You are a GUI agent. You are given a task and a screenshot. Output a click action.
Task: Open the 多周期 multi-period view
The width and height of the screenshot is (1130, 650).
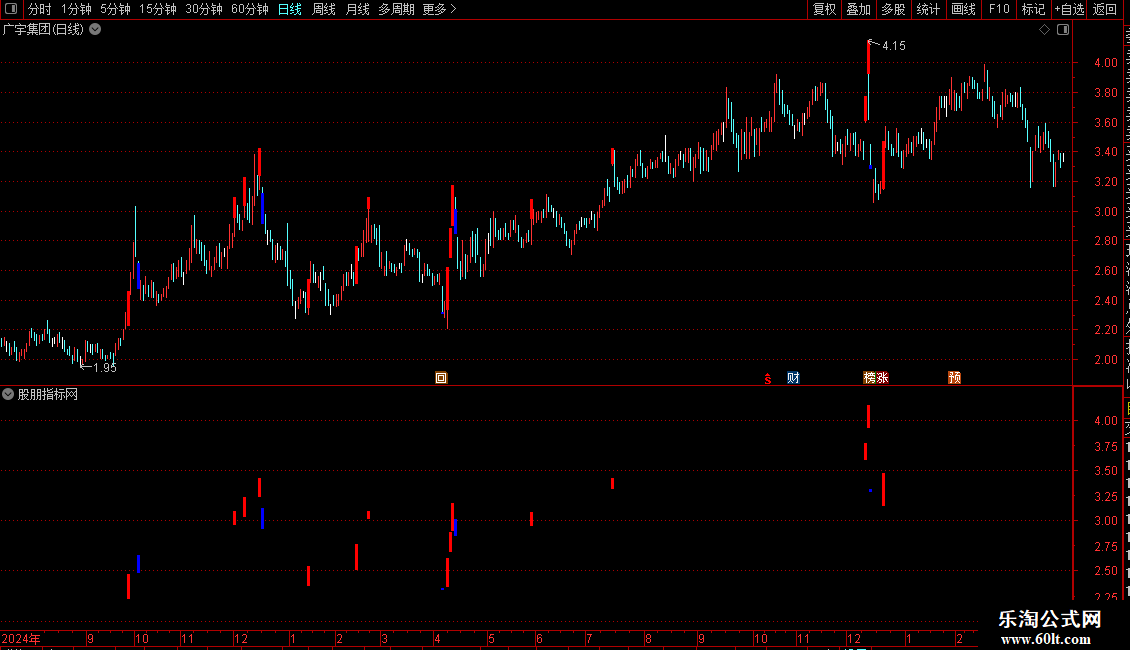click(396, 9)
